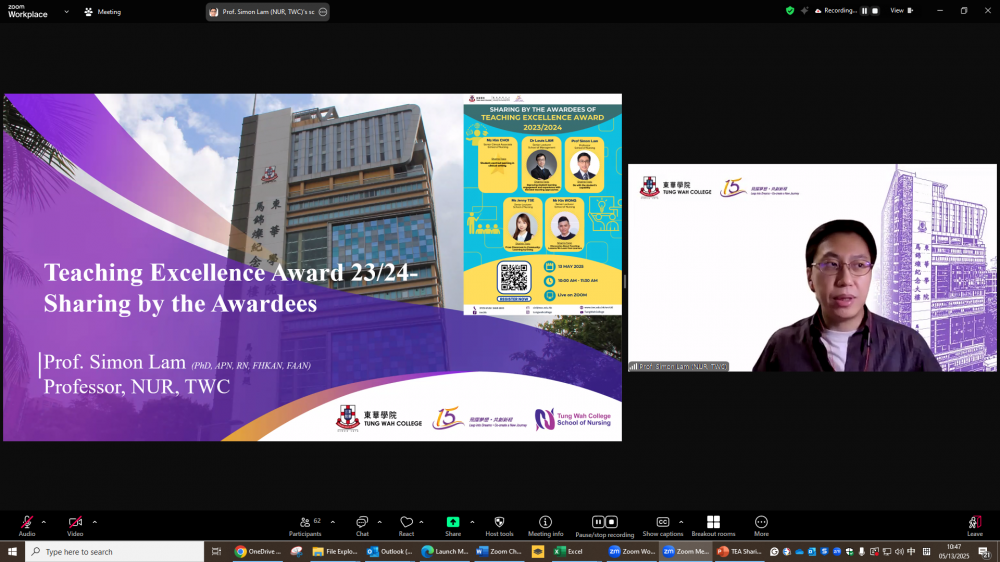1000x562 pixels.
Task: Pause recording from the top bar
Action: (x=864, y=10)
